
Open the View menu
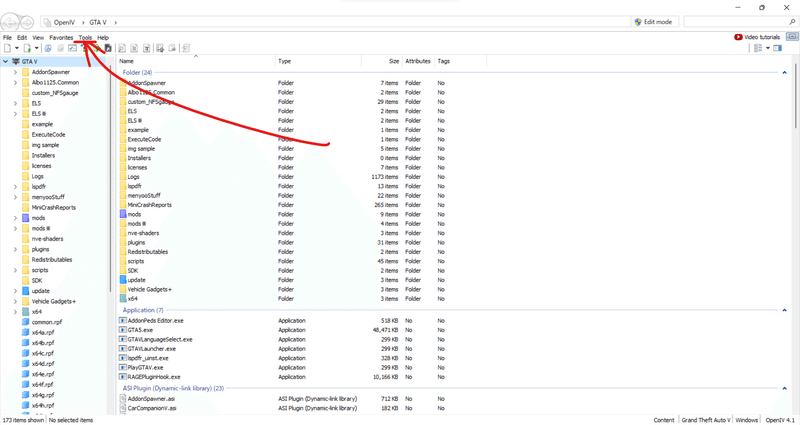pos(38,37)
